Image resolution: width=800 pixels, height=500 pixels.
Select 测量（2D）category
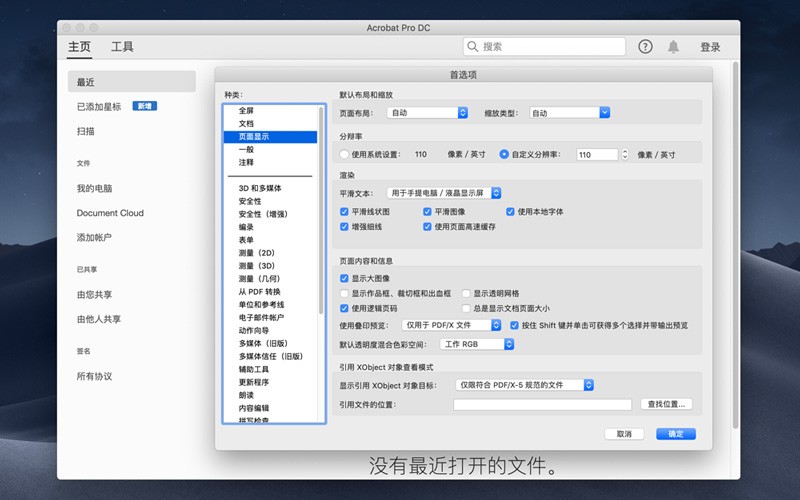[257, 253]
